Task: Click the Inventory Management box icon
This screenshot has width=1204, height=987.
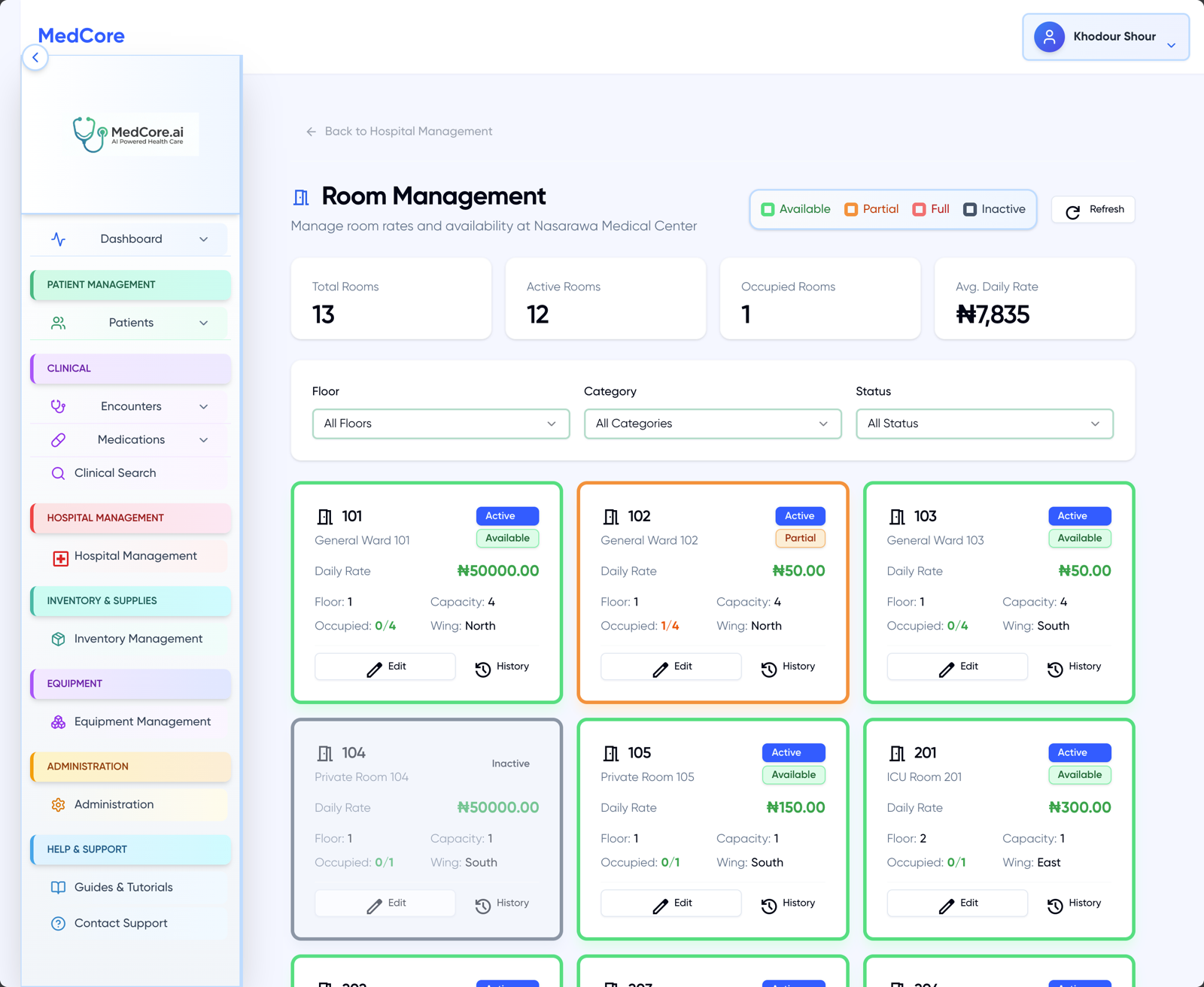Action: 58,639
